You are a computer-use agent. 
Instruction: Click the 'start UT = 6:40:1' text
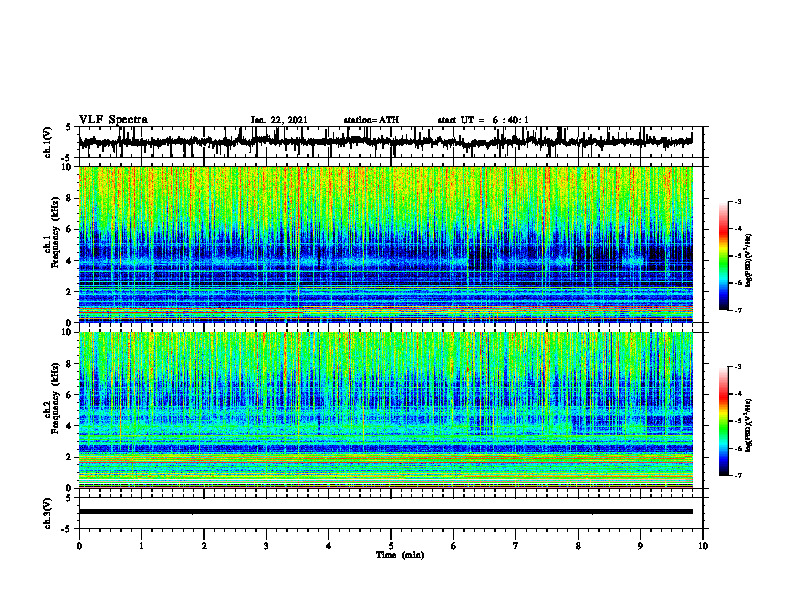pos(483,120)
